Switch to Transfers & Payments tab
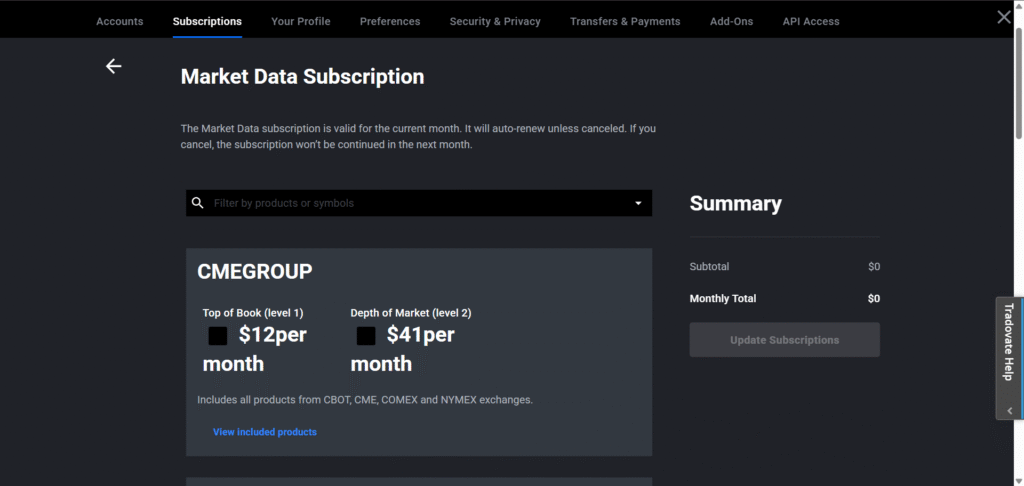1024x486 pixels. coord(625,21)
